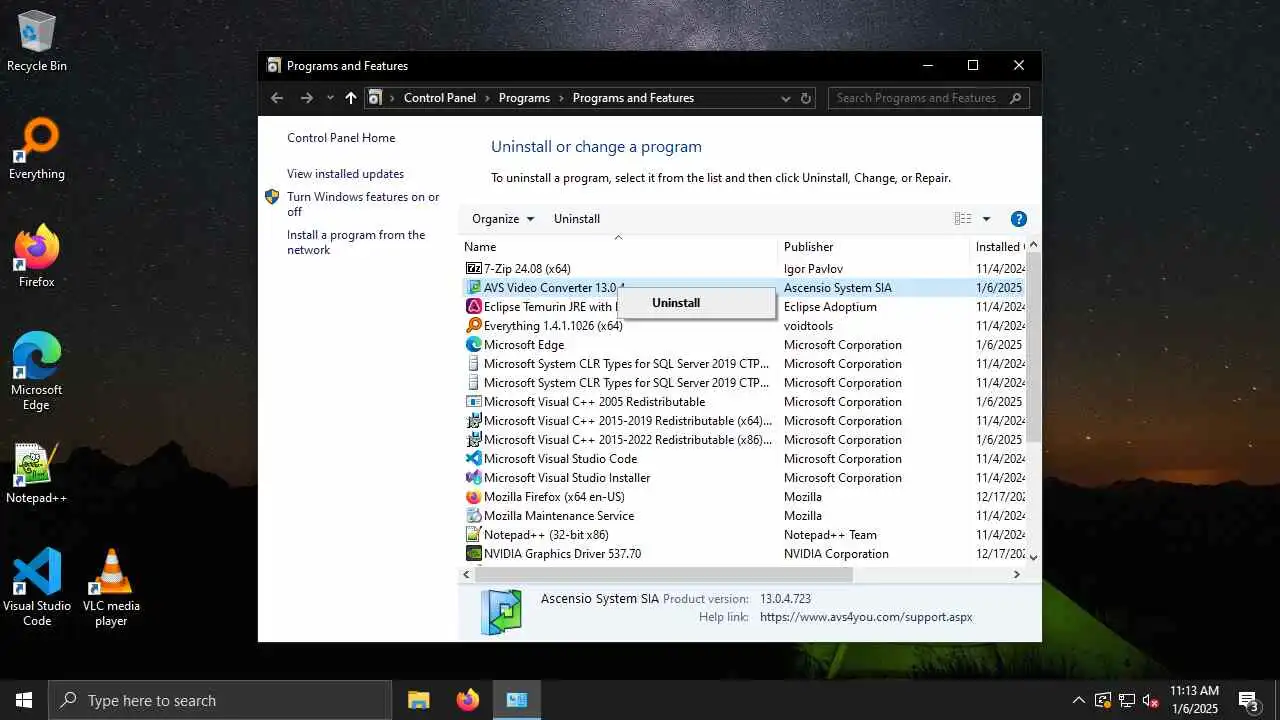Refresh the Programs and Features view
1280x720 pixels.
coord(806,98)
